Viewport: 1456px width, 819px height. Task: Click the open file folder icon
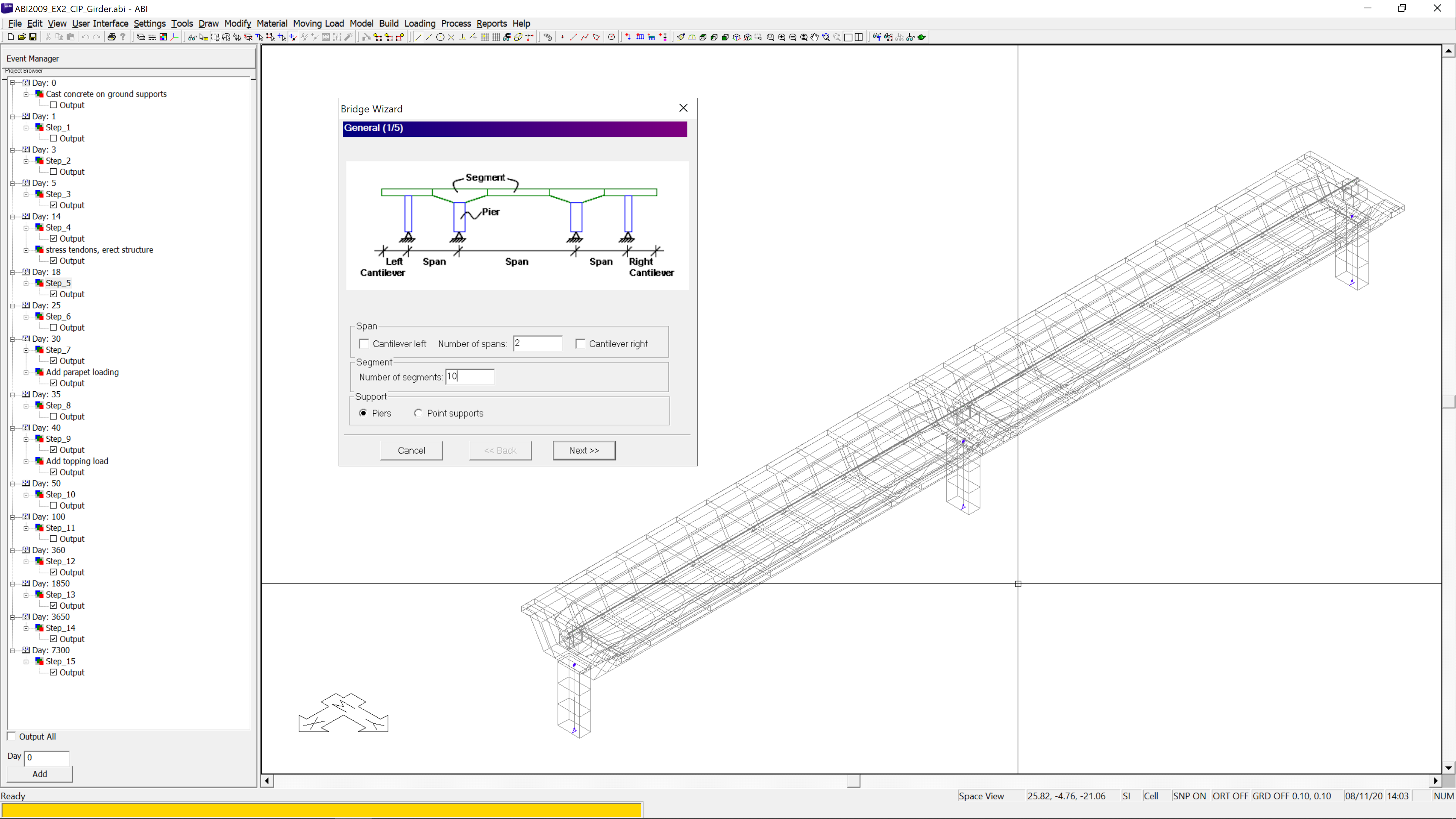[x=22, y=37]
